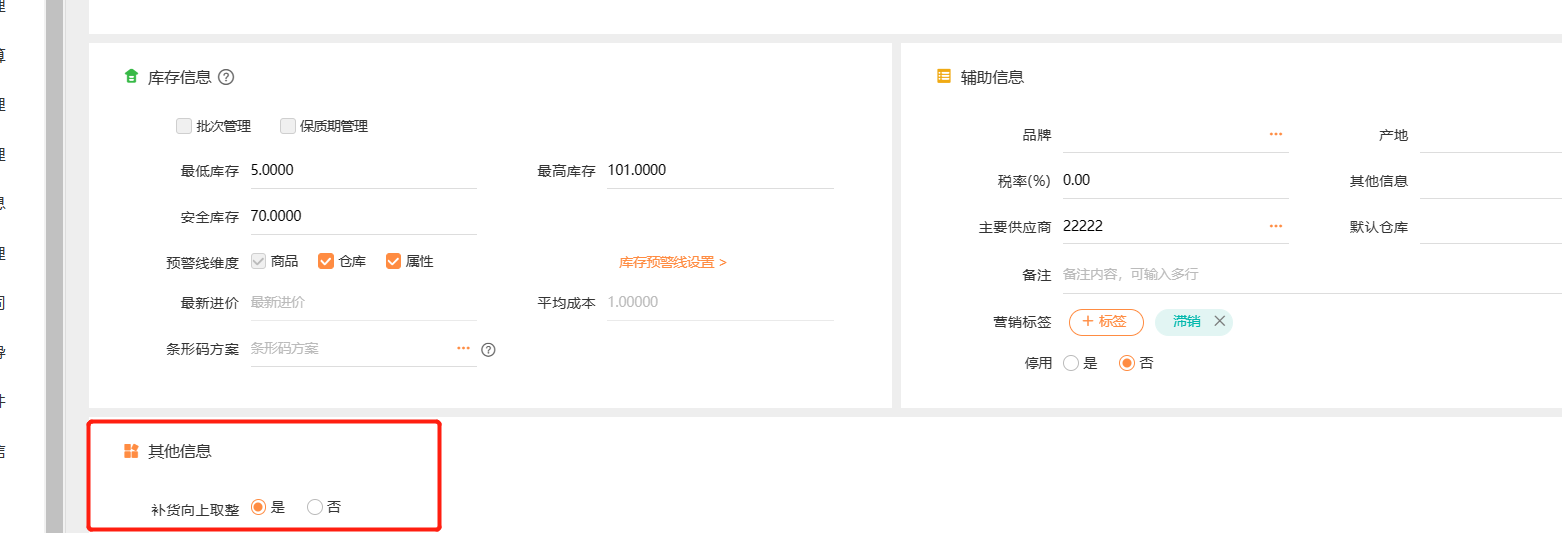The image size is (1562, 533).
Task: Open the 库存预警线设置 link
Action: tap(673, 262)
